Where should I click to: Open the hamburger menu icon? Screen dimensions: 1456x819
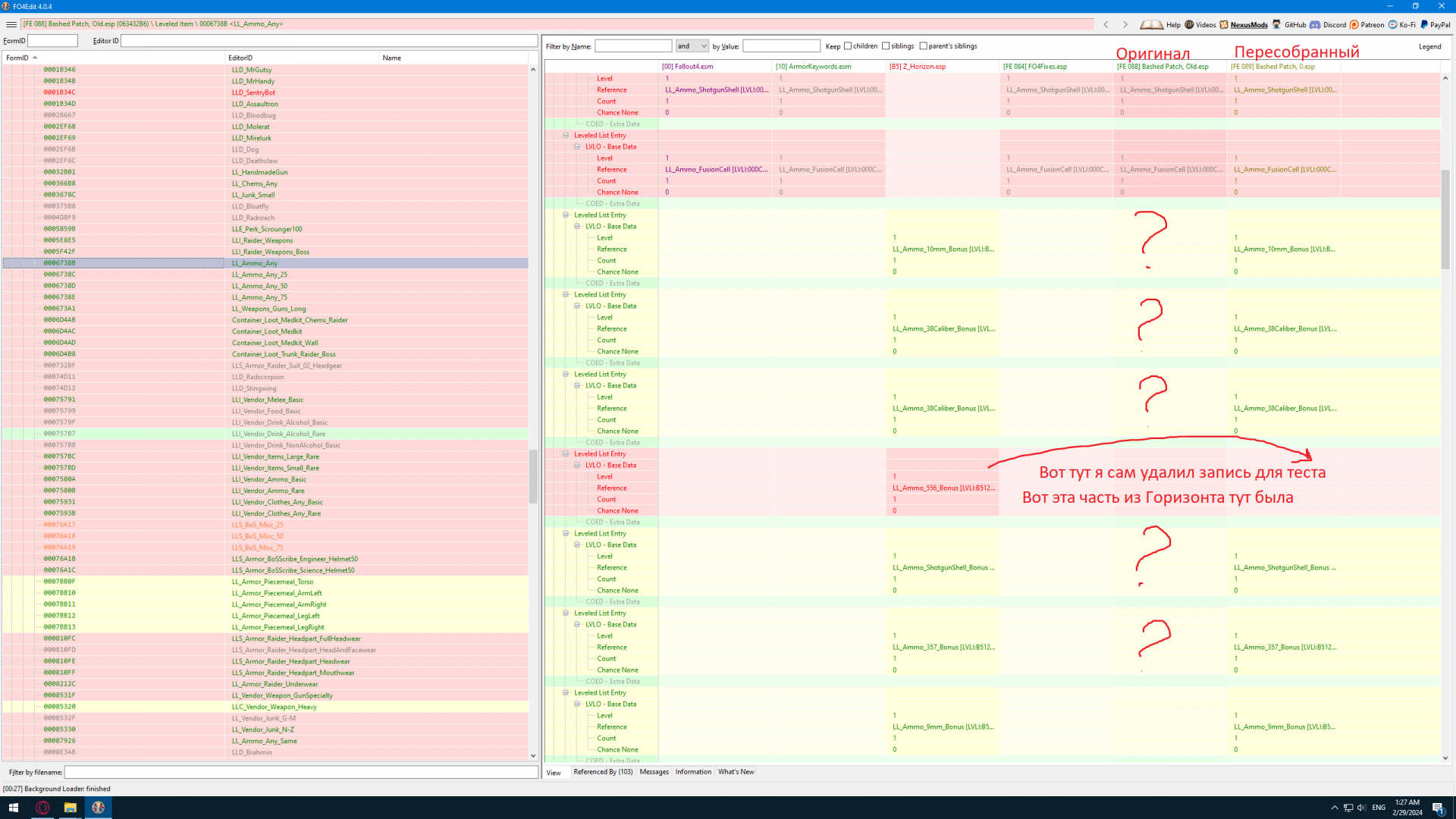click(11, 24)
